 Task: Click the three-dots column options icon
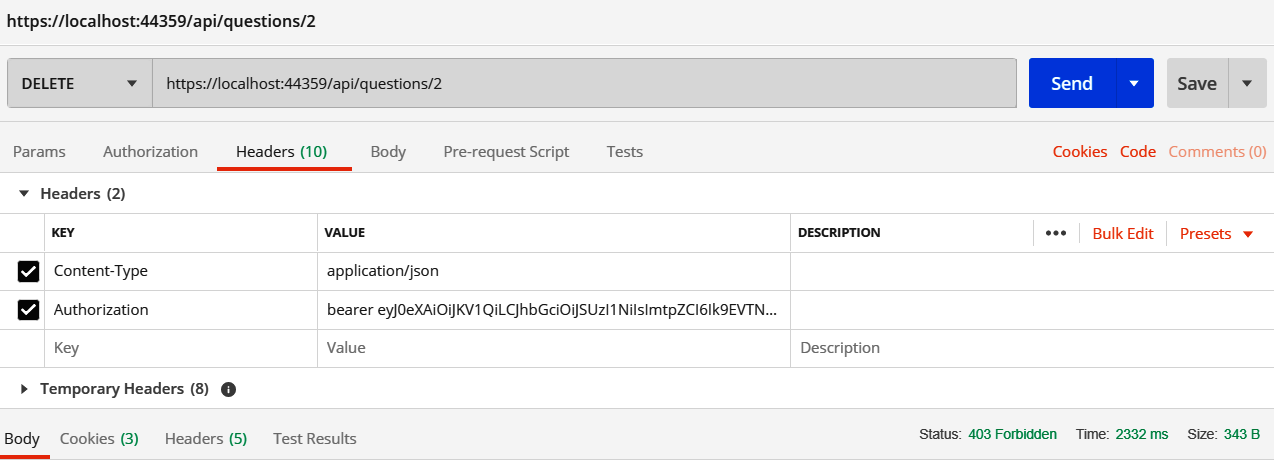(x=1056, y=233)
